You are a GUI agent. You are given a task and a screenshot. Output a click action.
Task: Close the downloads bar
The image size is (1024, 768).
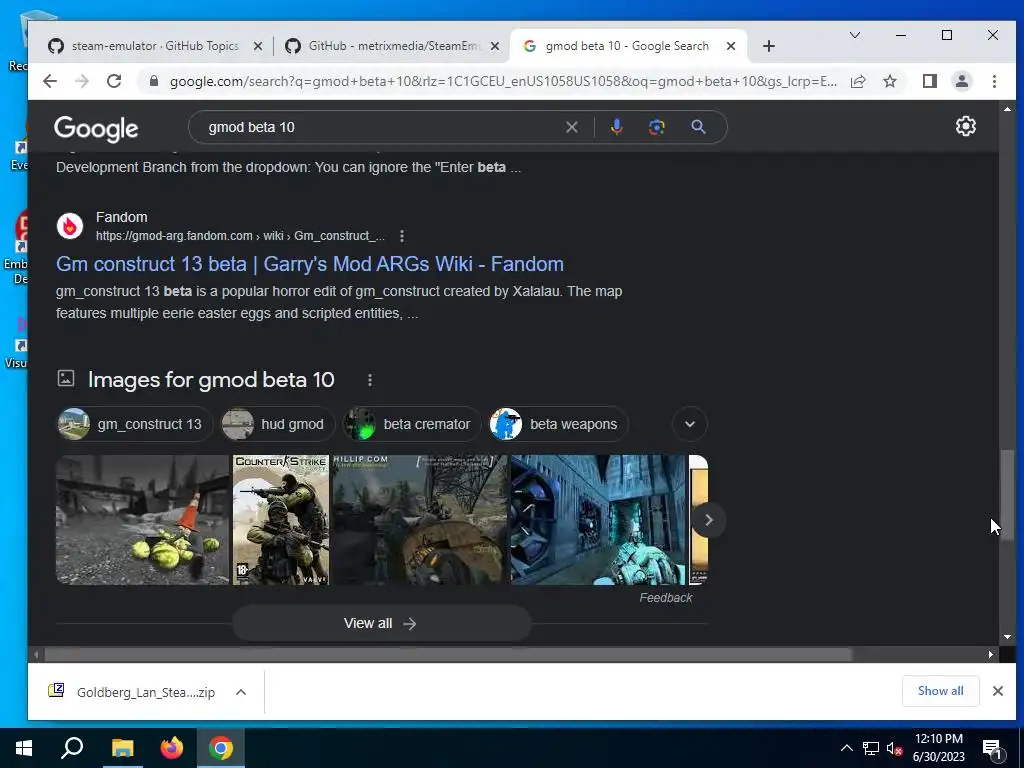(x=997, y=691)
